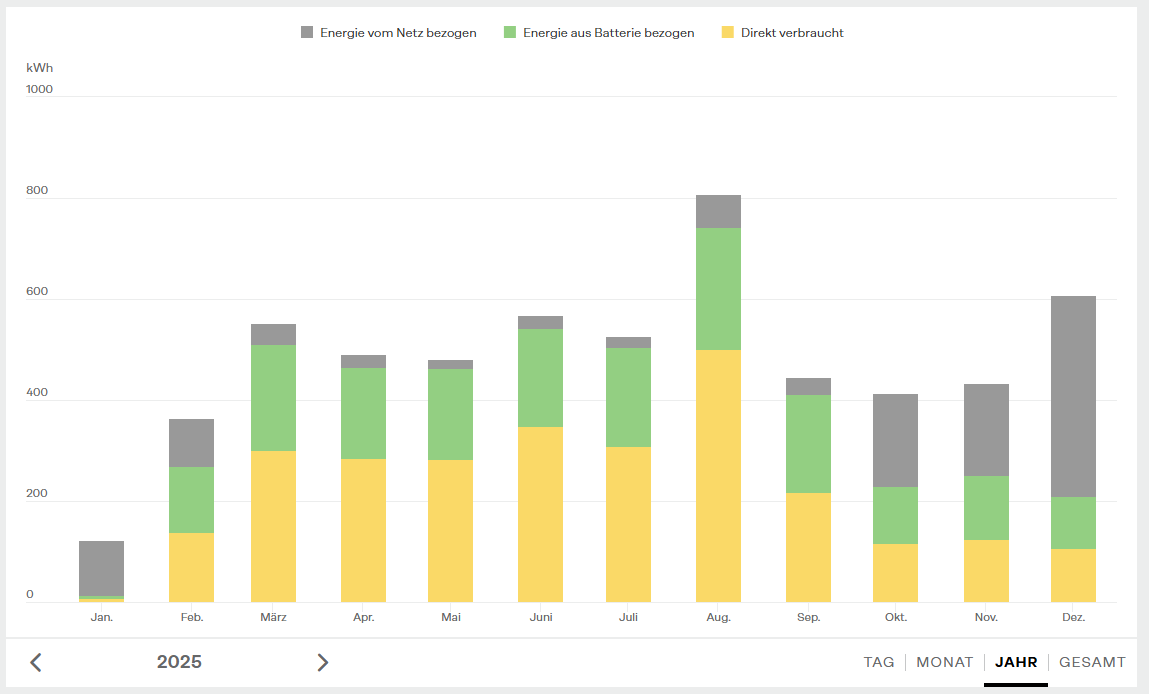Viewport: 1149px width, 694px height.
Task: Click the gray segment of January bar
Action: click(x=101, y=568)
